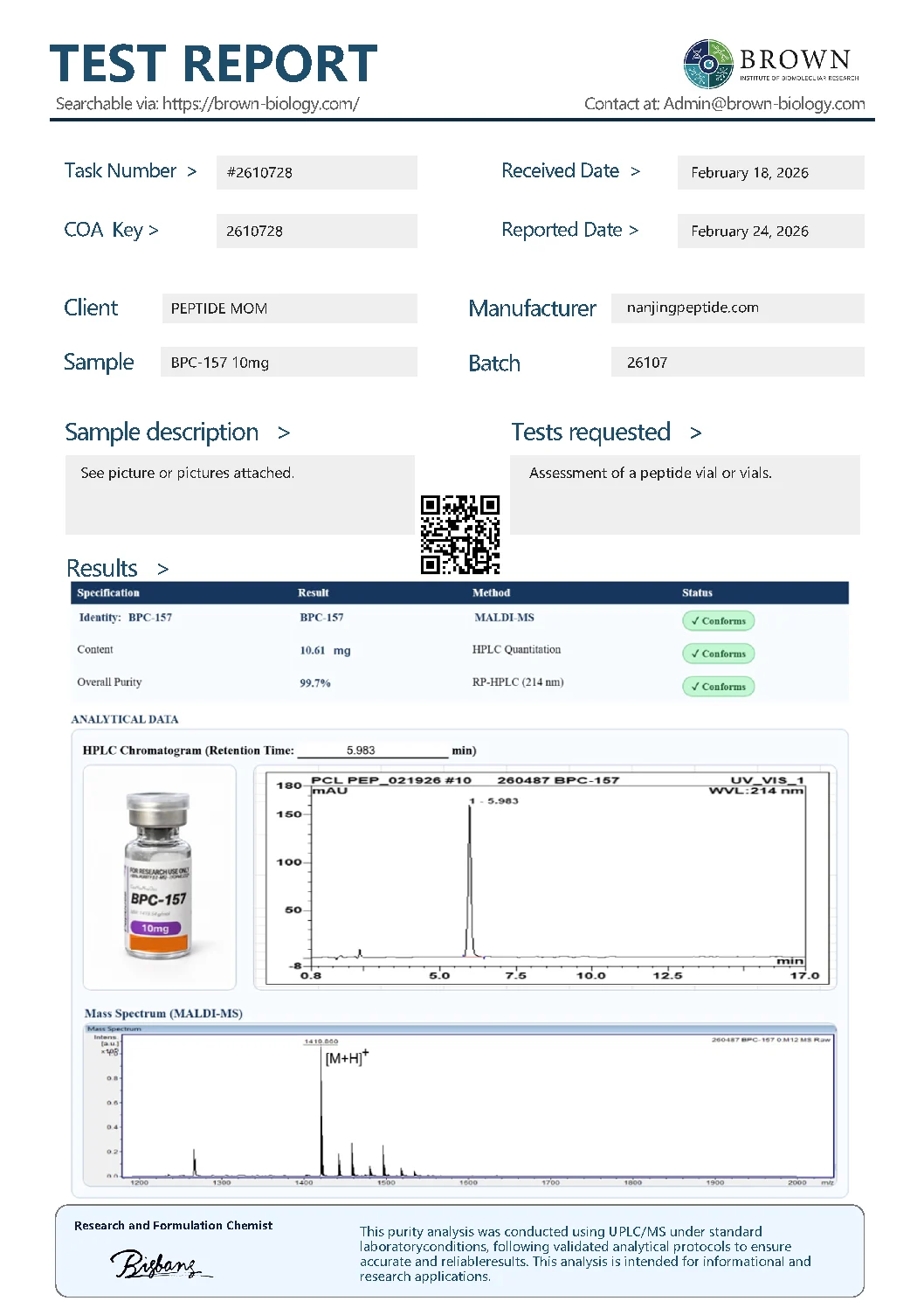Click the chevron after Reported Date

[634, 231]
